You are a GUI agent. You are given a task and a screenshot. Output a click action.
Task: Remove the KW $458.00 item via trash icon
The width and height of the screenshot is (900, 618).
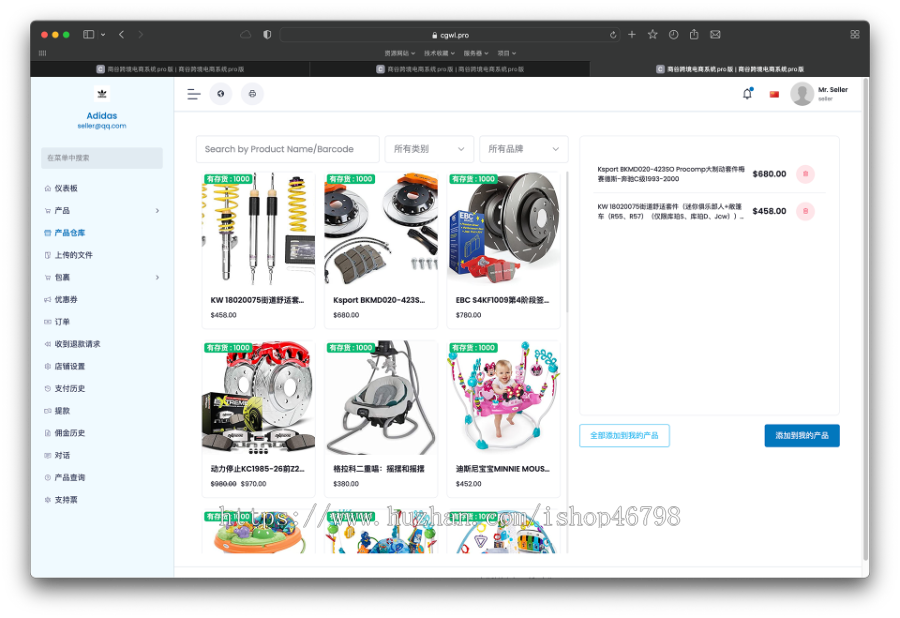[x=805, y=211]
